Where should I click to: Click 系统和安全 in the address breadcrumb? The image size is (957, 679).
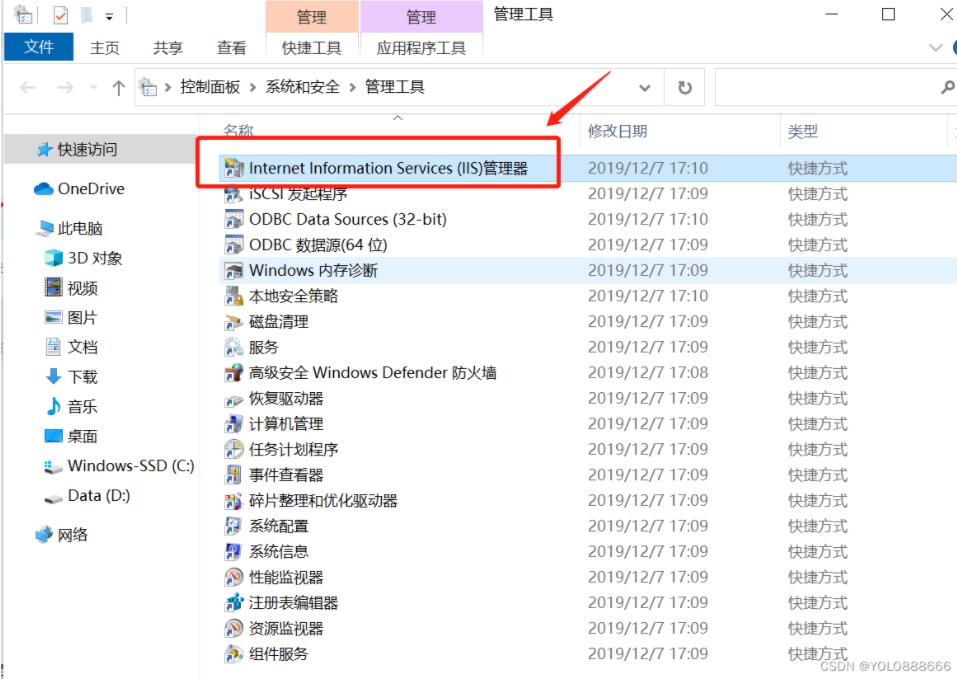click(x=302, y=87)
